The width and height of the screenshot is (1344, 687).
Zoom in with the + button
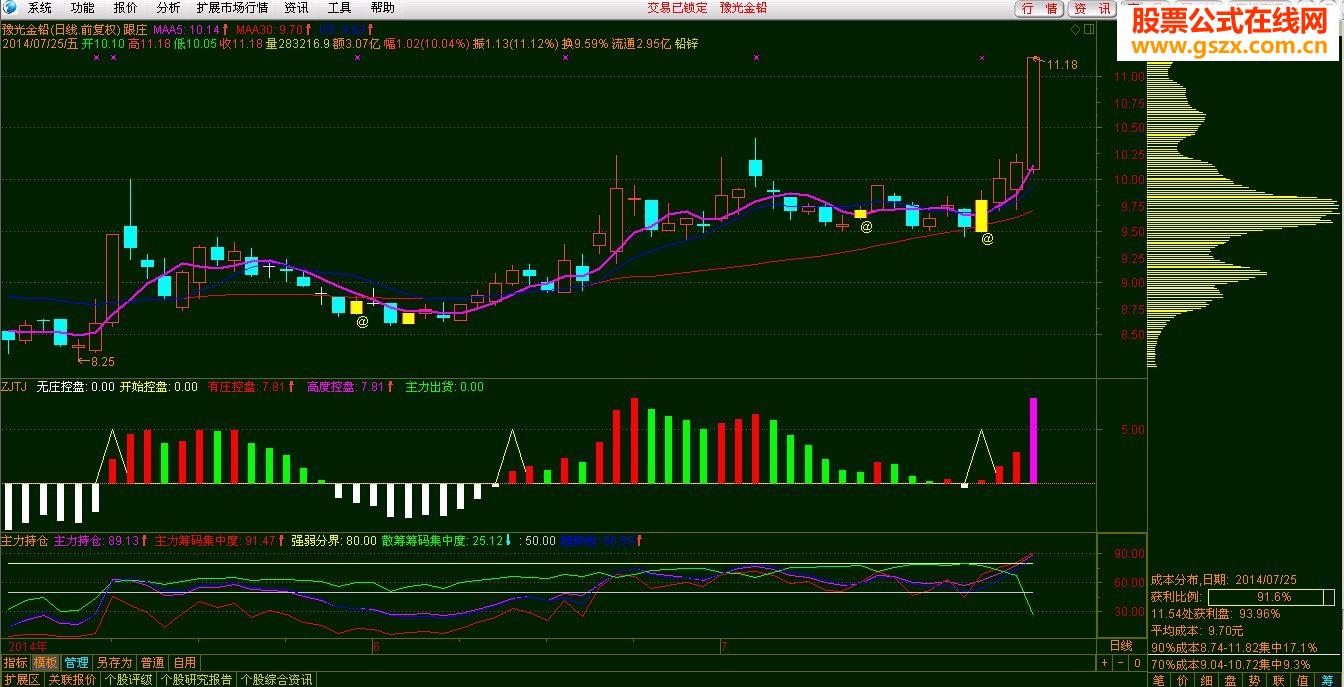pyautogui.click(x=1104, y=662)
